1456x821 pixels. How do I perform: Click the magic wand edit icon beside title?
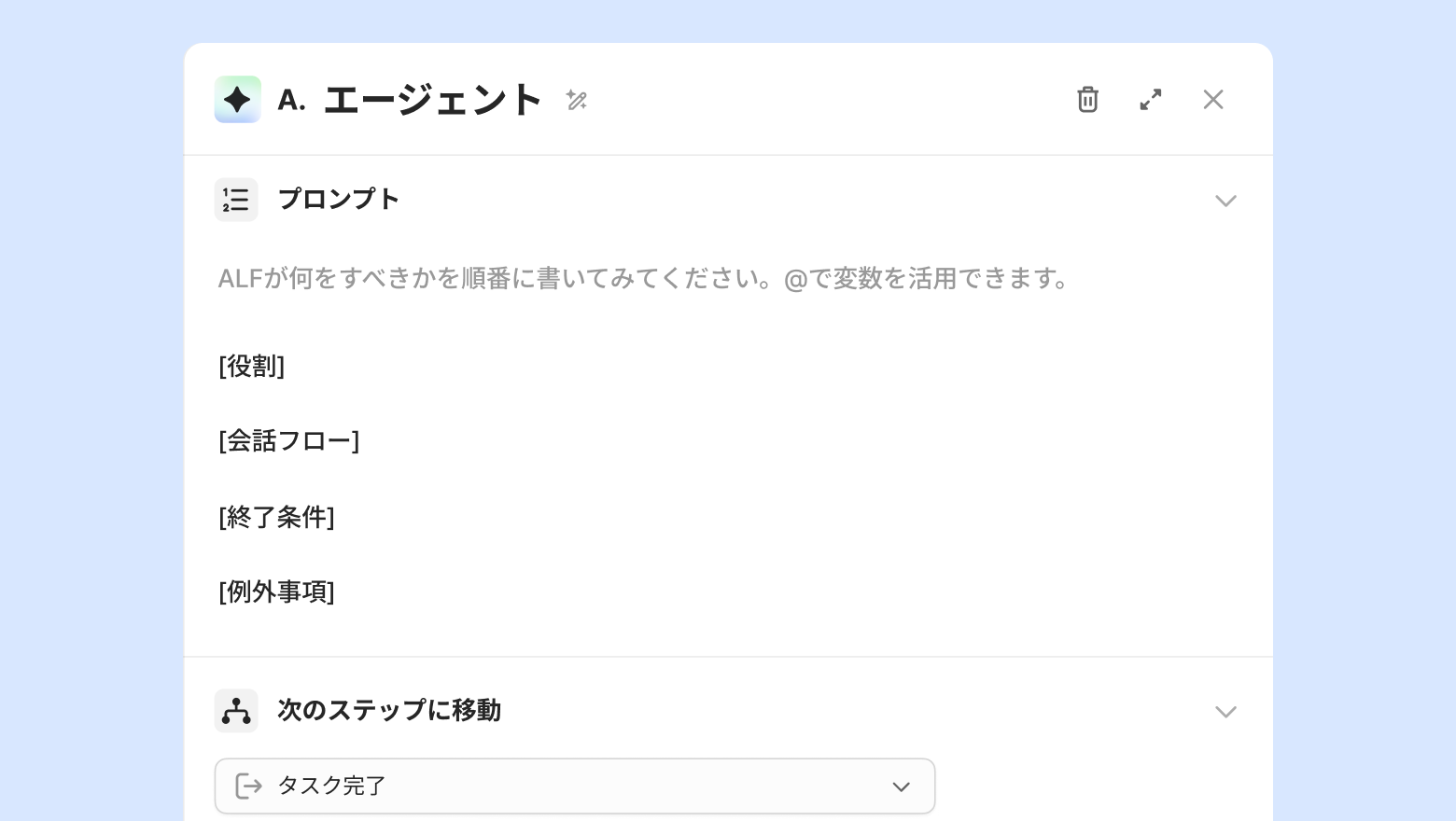pyautogui.click(x=577, y=100)
